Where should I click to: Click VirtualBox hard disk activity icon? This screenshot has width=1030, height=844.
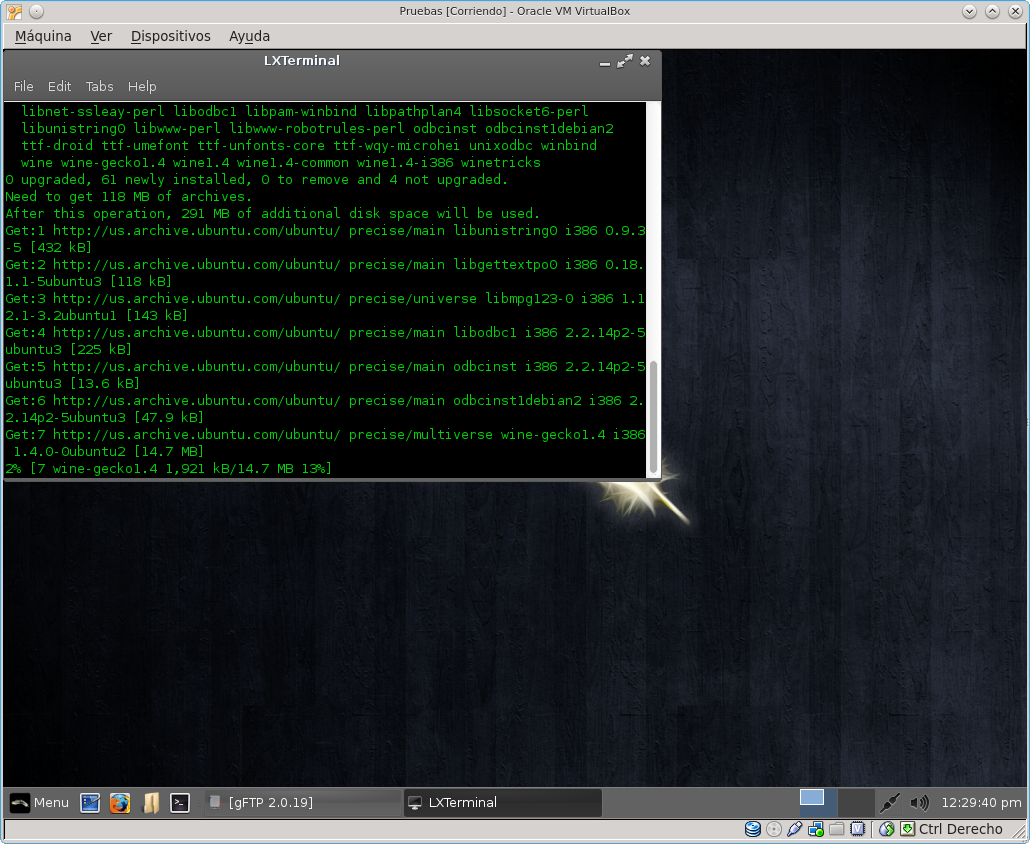(x=753, y=829)
